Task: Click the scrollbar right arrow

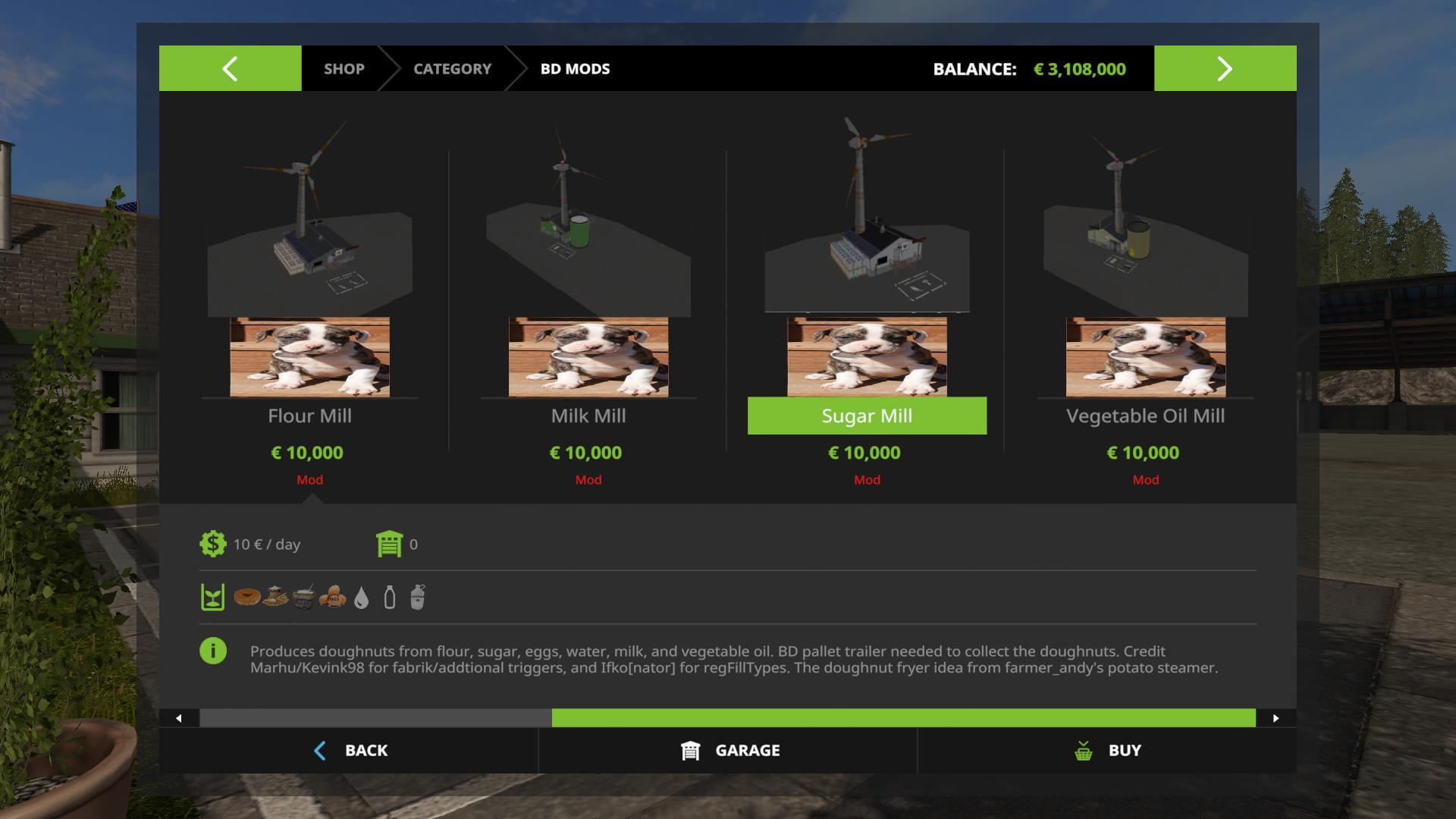Action: [x=1276, y=718]
